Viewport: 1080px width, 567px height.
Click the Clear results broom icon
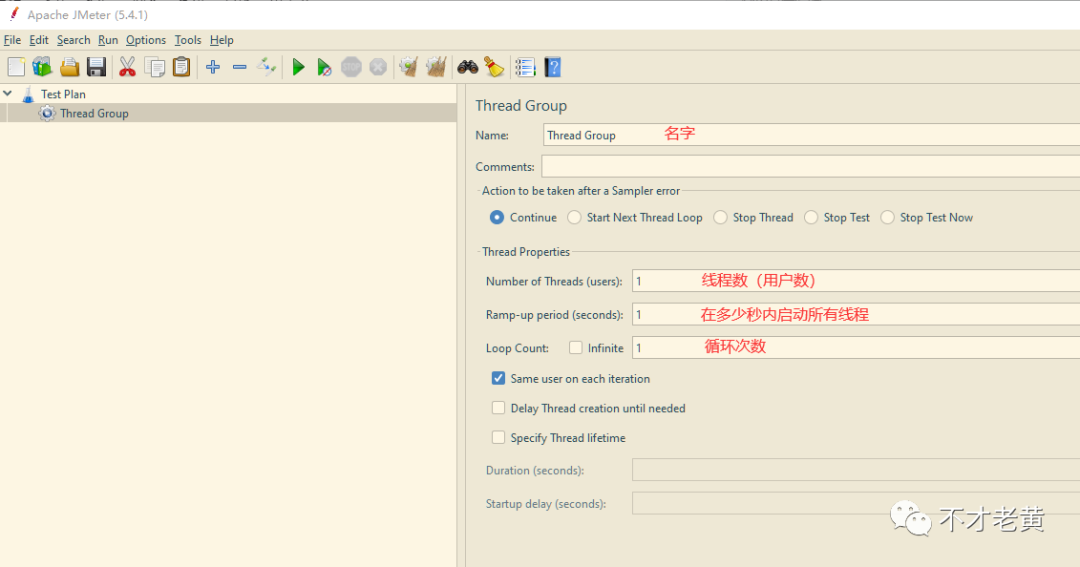[x=409, y=67]
